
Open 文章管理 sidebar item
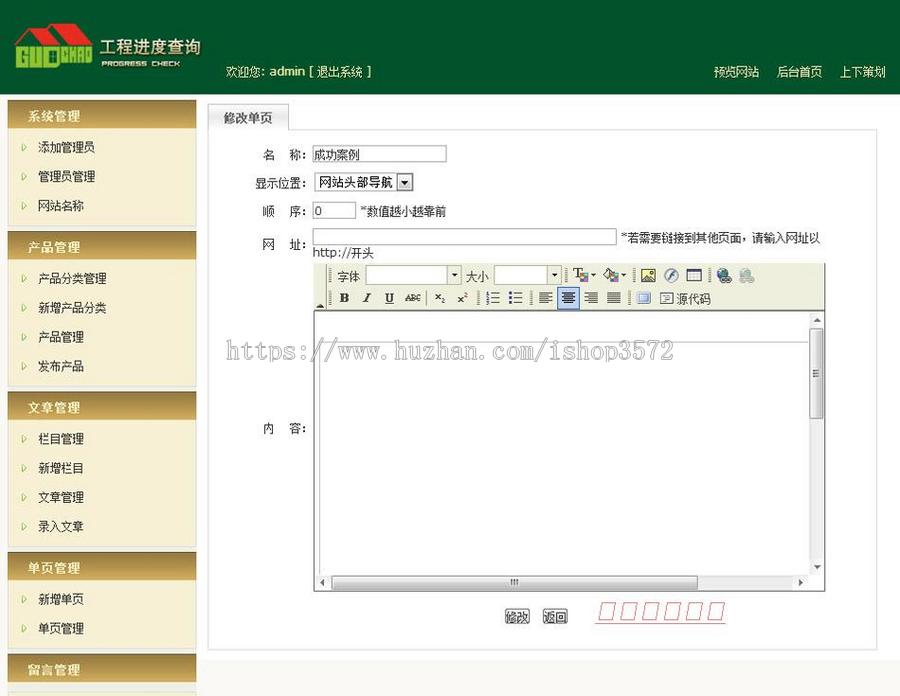click(61, 497)
